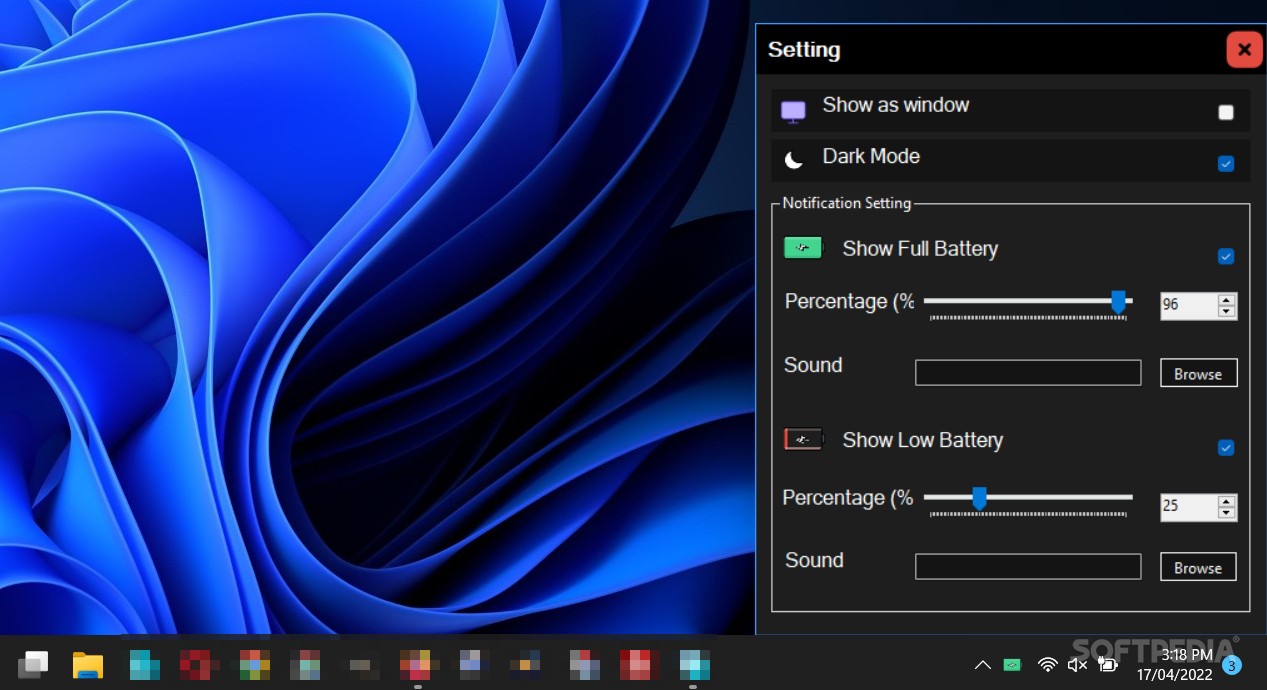Click the red low battery icon

(x=803, y=439)
